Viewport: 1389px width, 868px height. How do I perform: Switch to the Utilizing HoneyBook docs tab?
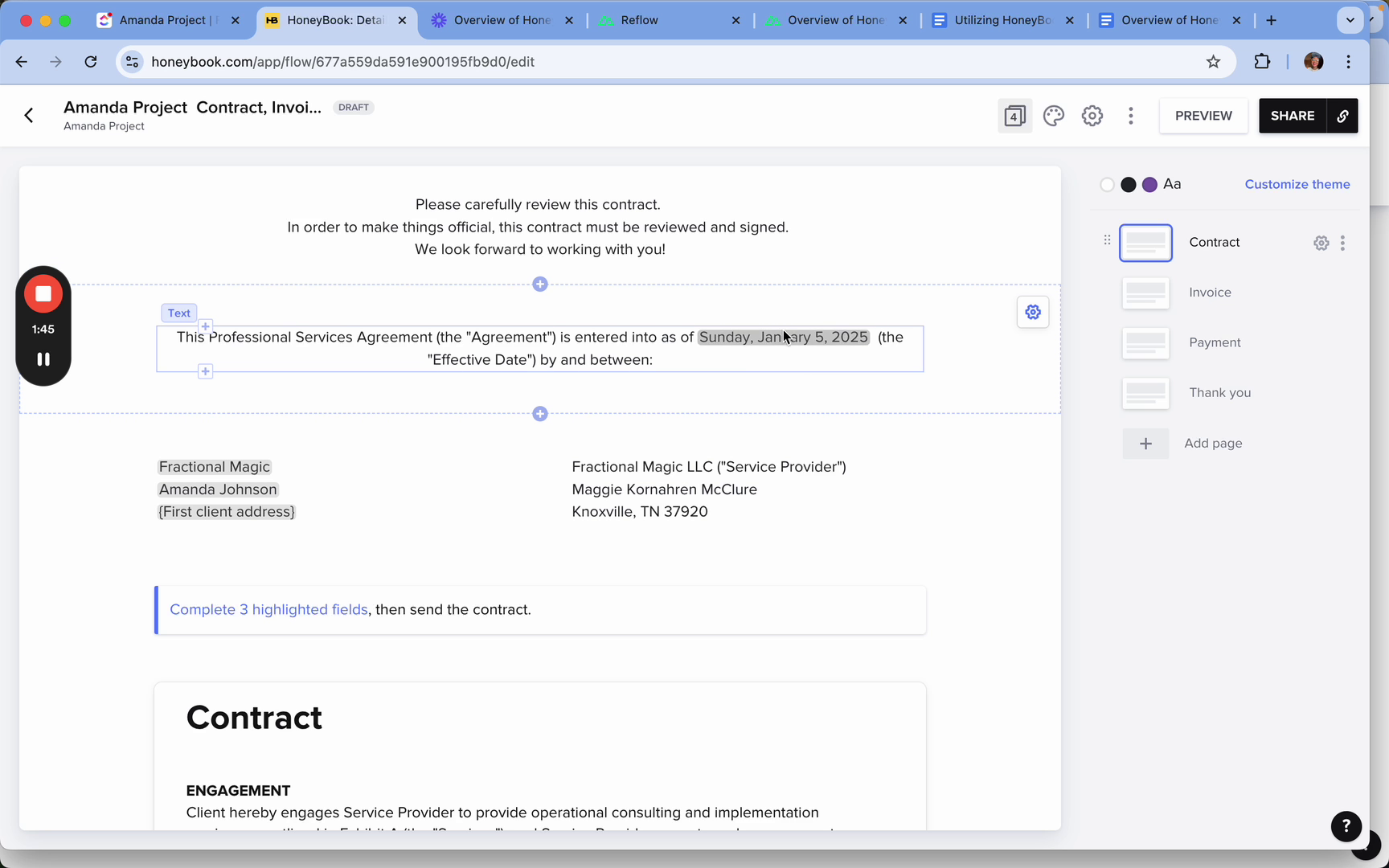[x=1002, y=20]
